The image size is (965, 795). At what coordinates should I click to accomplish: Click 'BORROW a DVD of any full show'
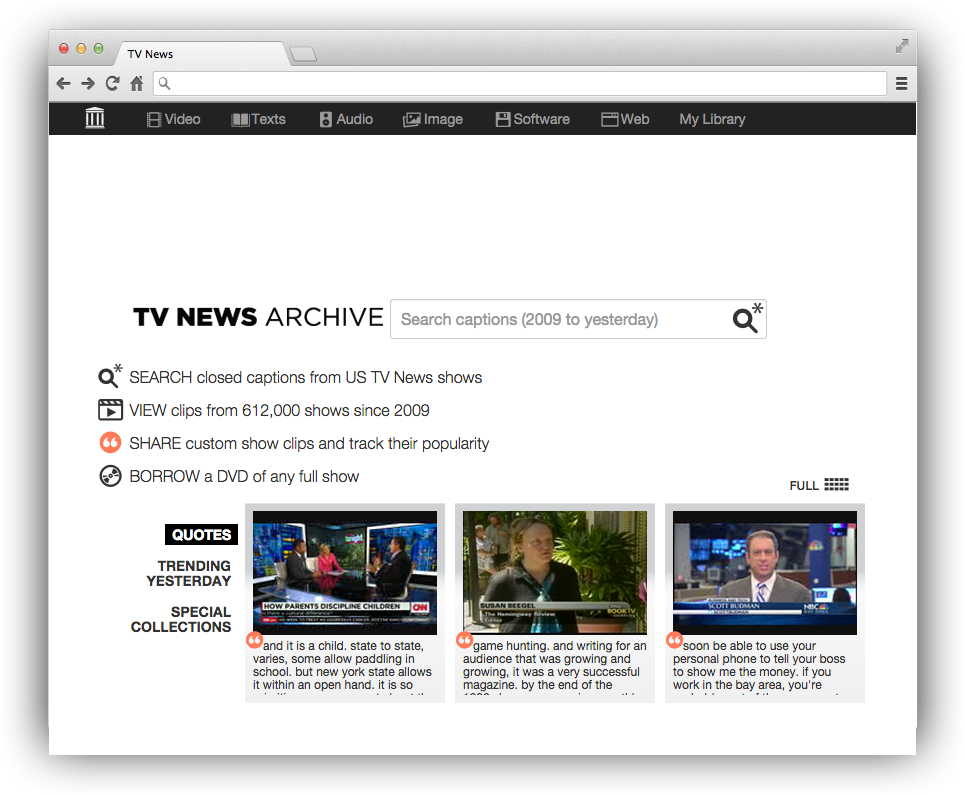point(244,477)
